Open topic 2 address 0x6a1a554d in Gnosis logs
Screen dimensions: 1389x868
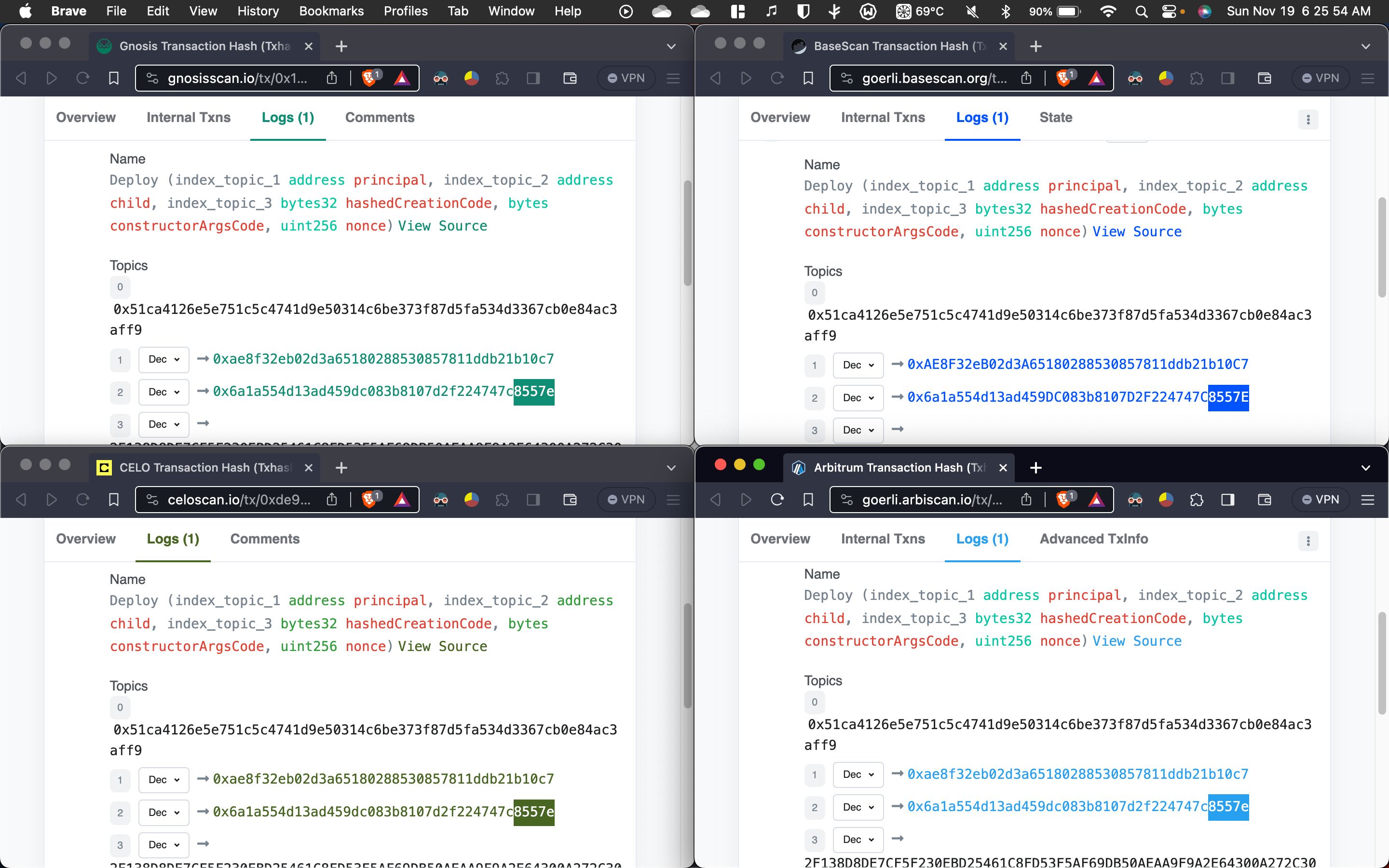[x=383, y=392]
